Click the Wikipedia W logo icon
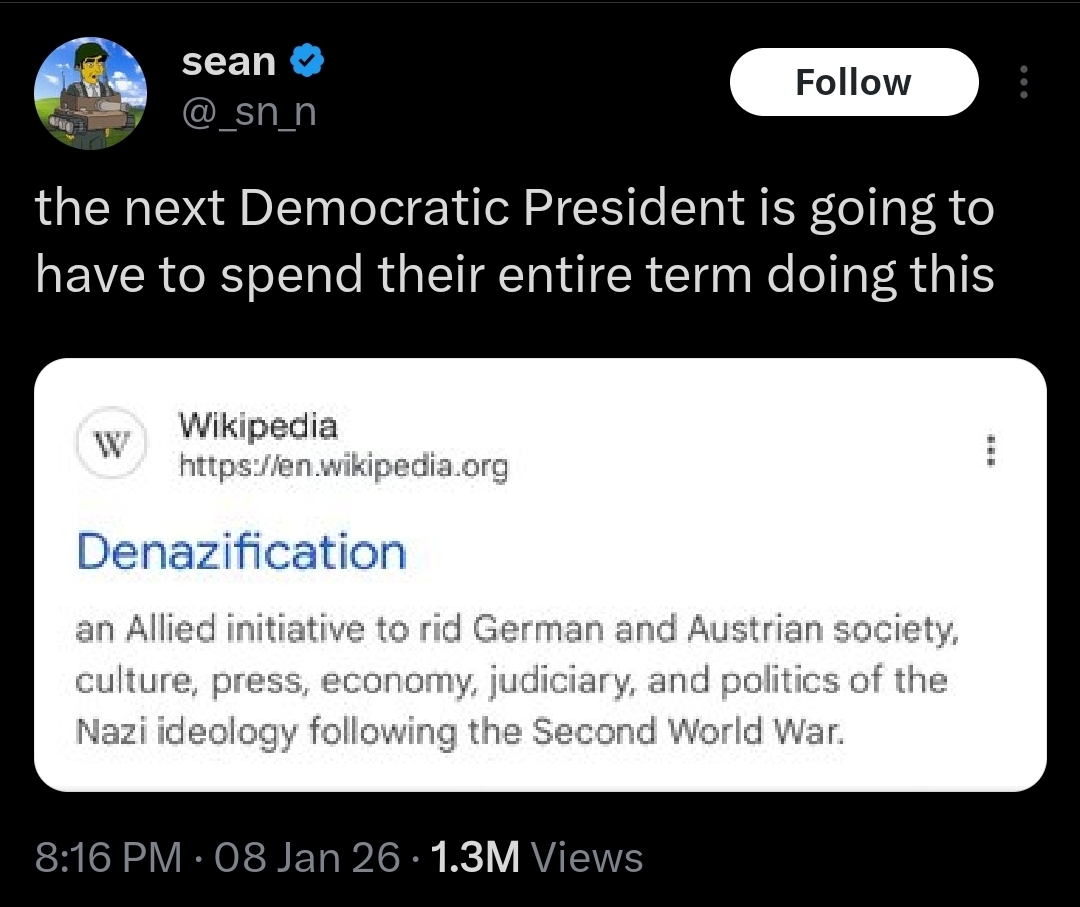This screenshot has width=1080, height=907. (112, 442)
